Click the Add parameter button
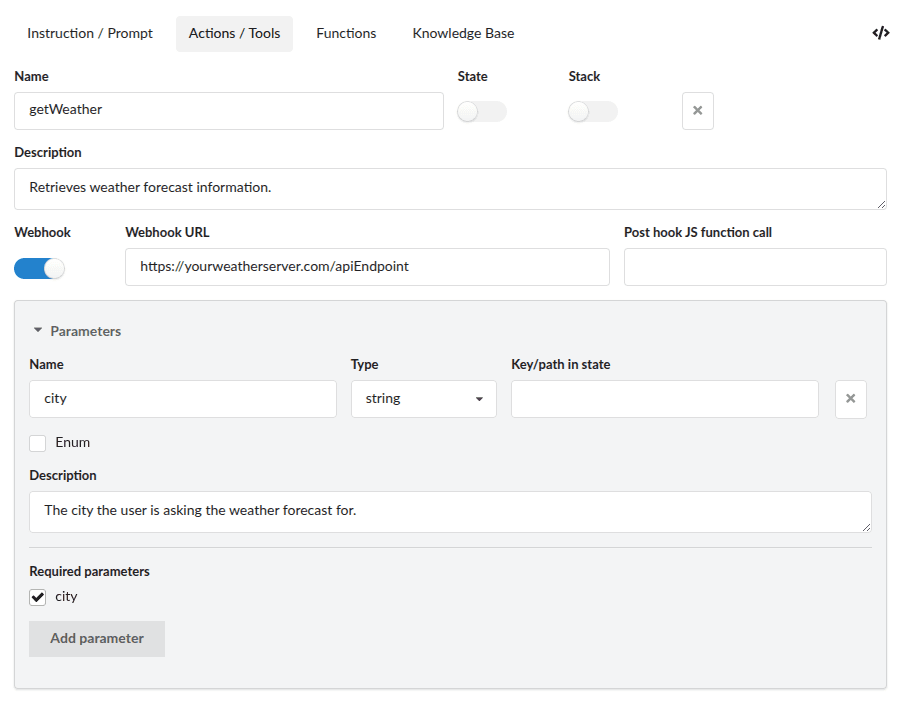 [x=97, y=639]
